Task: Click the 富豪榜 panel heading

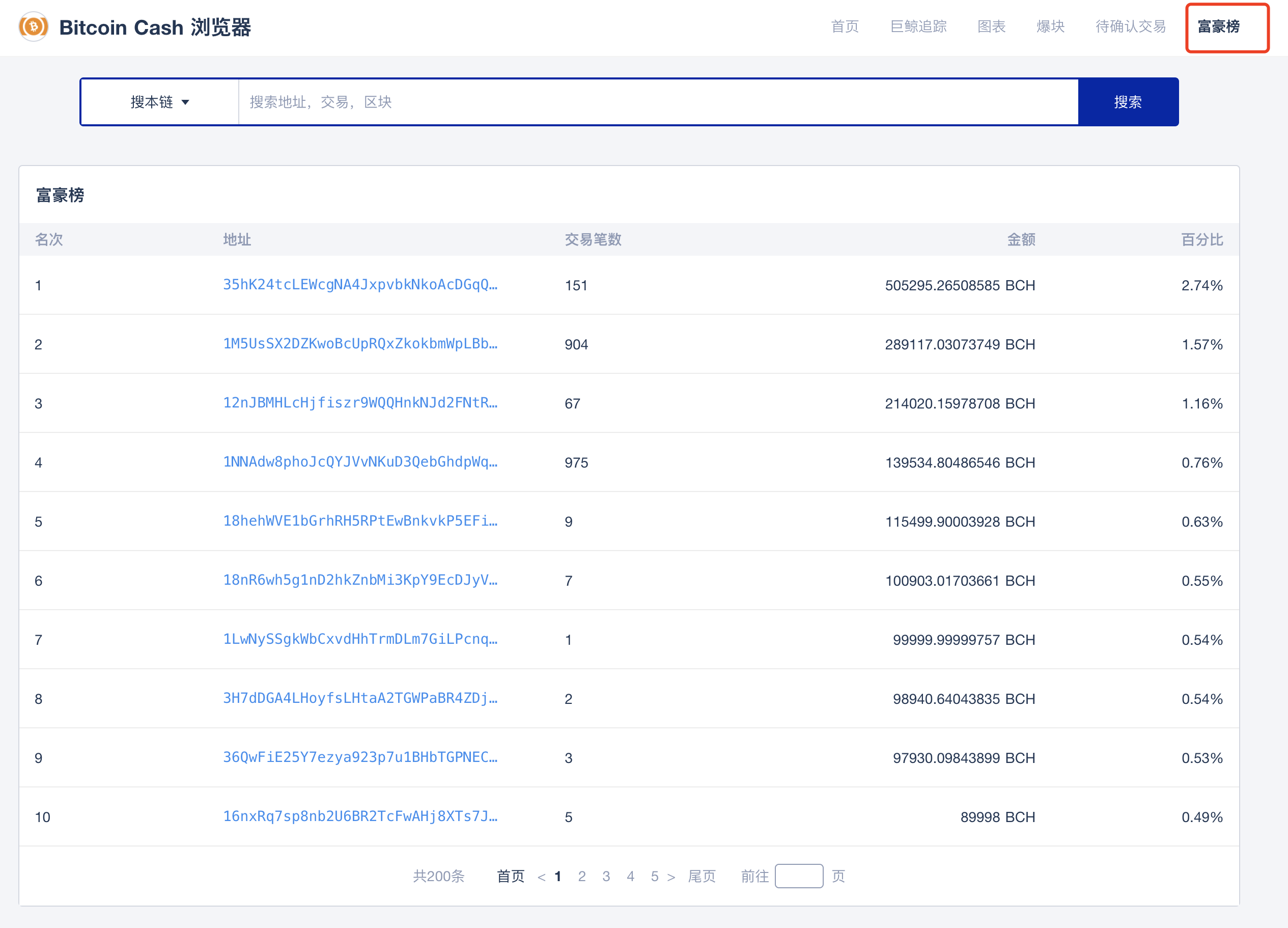Action: point(60,195)
